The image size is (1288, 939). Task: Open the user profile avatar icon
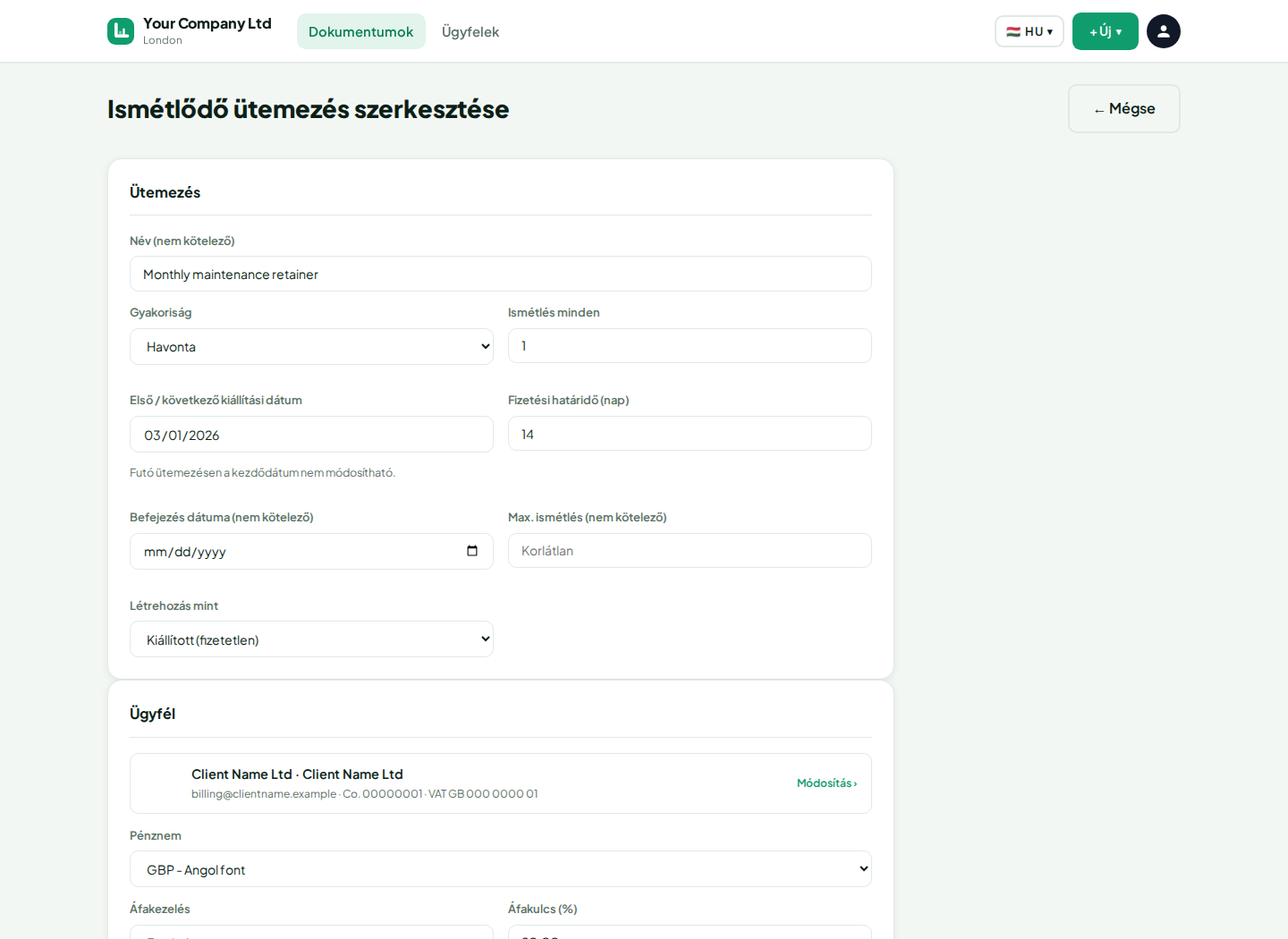coord(1164,31)
